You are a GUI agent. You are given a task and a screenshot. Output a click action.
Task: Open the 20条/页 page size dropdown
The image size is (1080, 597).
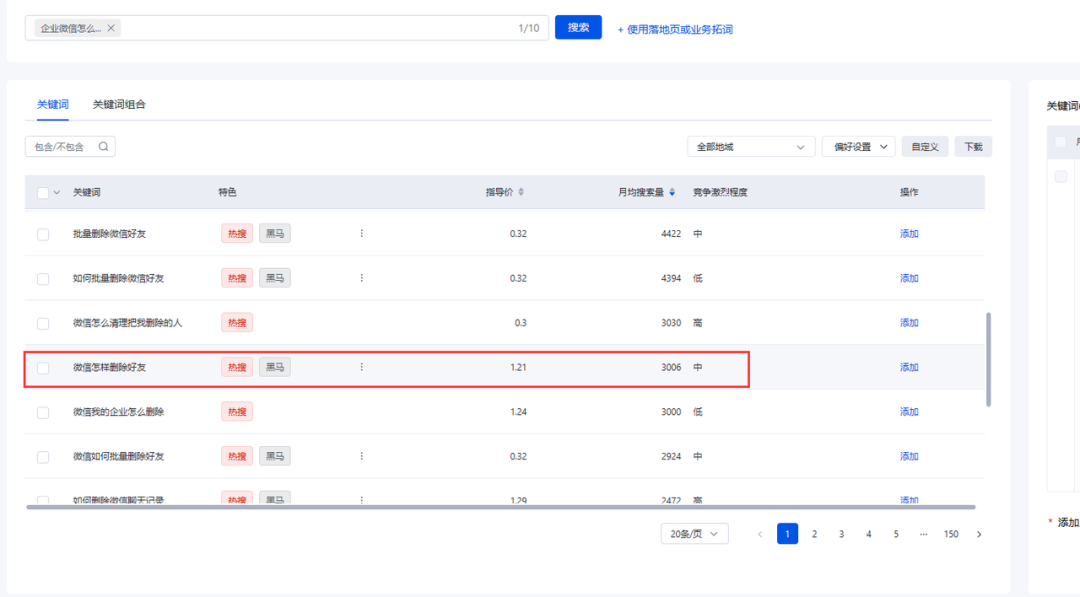point(694,534)
